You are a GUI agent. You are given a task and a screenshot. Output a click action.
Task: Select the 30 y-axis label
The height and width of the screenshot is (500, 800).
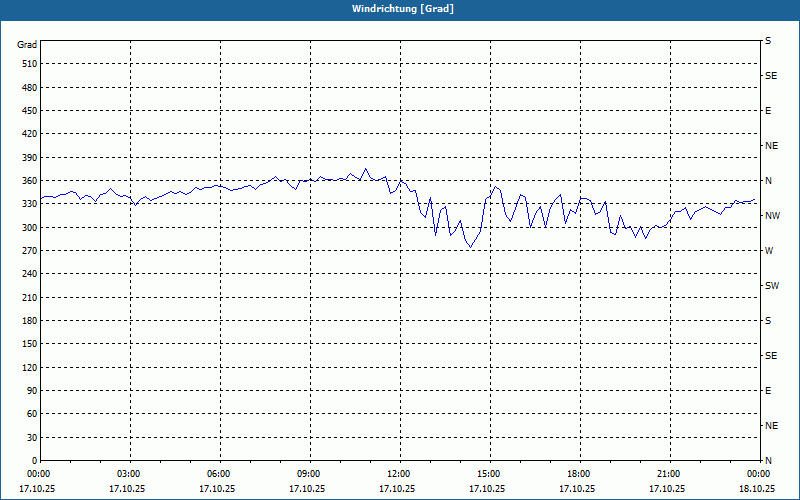(32, 438)
